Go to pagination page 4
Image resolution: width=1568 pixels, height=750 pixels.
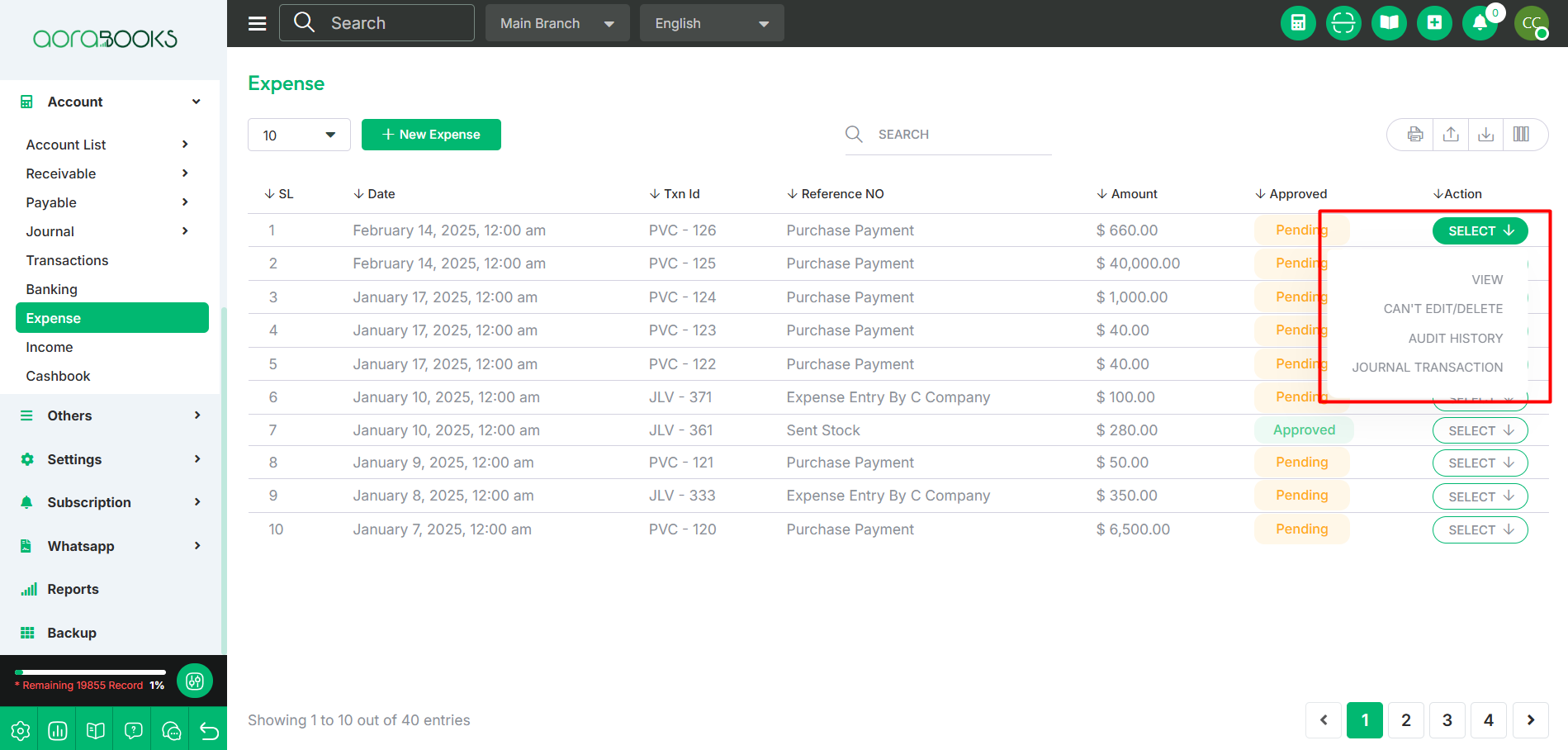(1489, 720)
